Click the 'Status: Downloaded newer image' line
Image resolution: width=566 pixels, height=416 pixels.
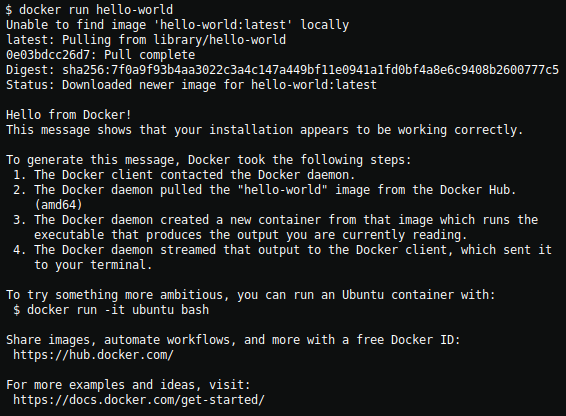pyautogui.click(x=191, y=85)
